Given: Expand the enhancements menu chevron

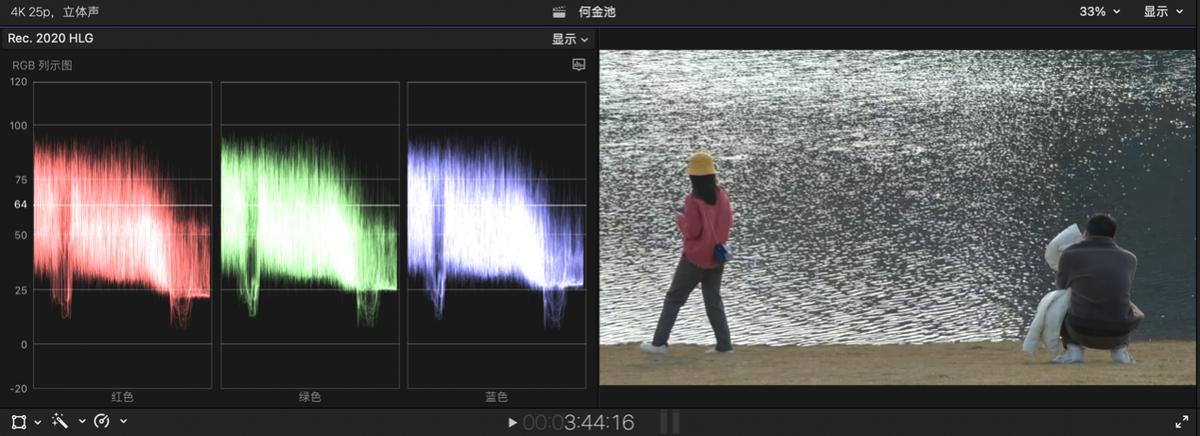Looking at the screenshot, I should 80,422.
